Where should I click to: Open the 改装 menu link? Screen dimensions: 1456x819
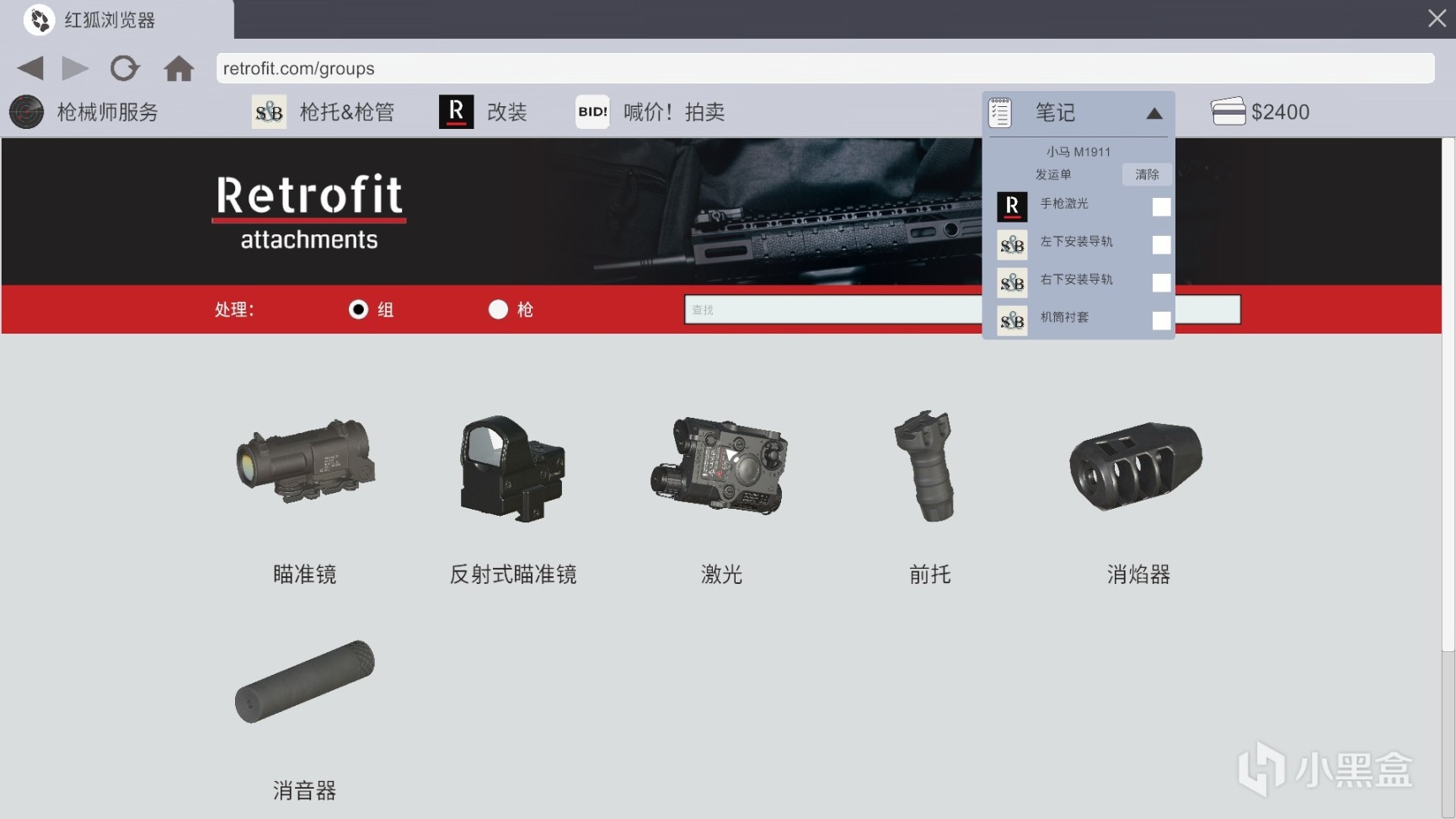click(507, 112)
